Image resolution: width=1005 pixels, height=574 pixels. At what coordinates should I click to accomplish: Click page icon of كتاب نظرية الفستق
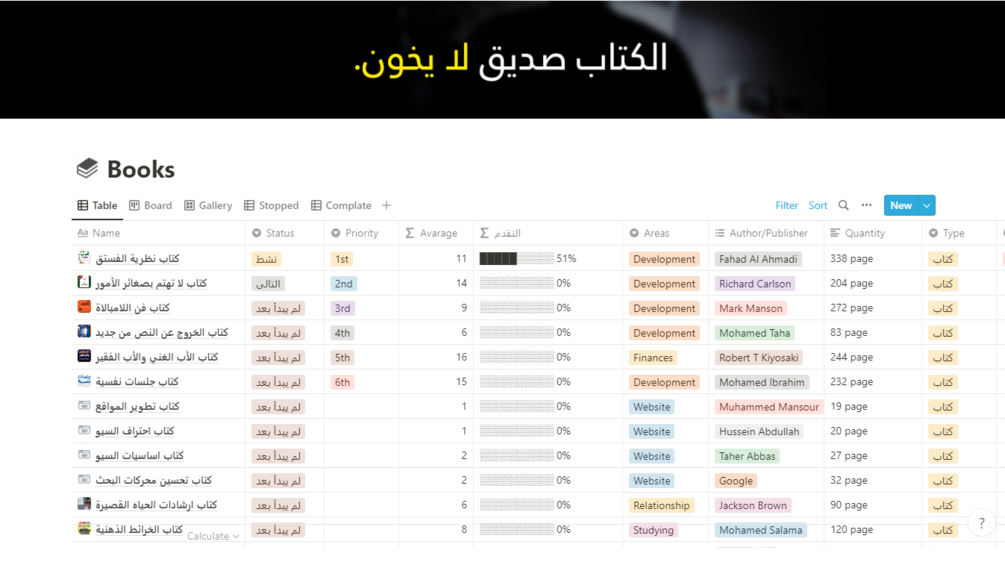coord(84,258)
